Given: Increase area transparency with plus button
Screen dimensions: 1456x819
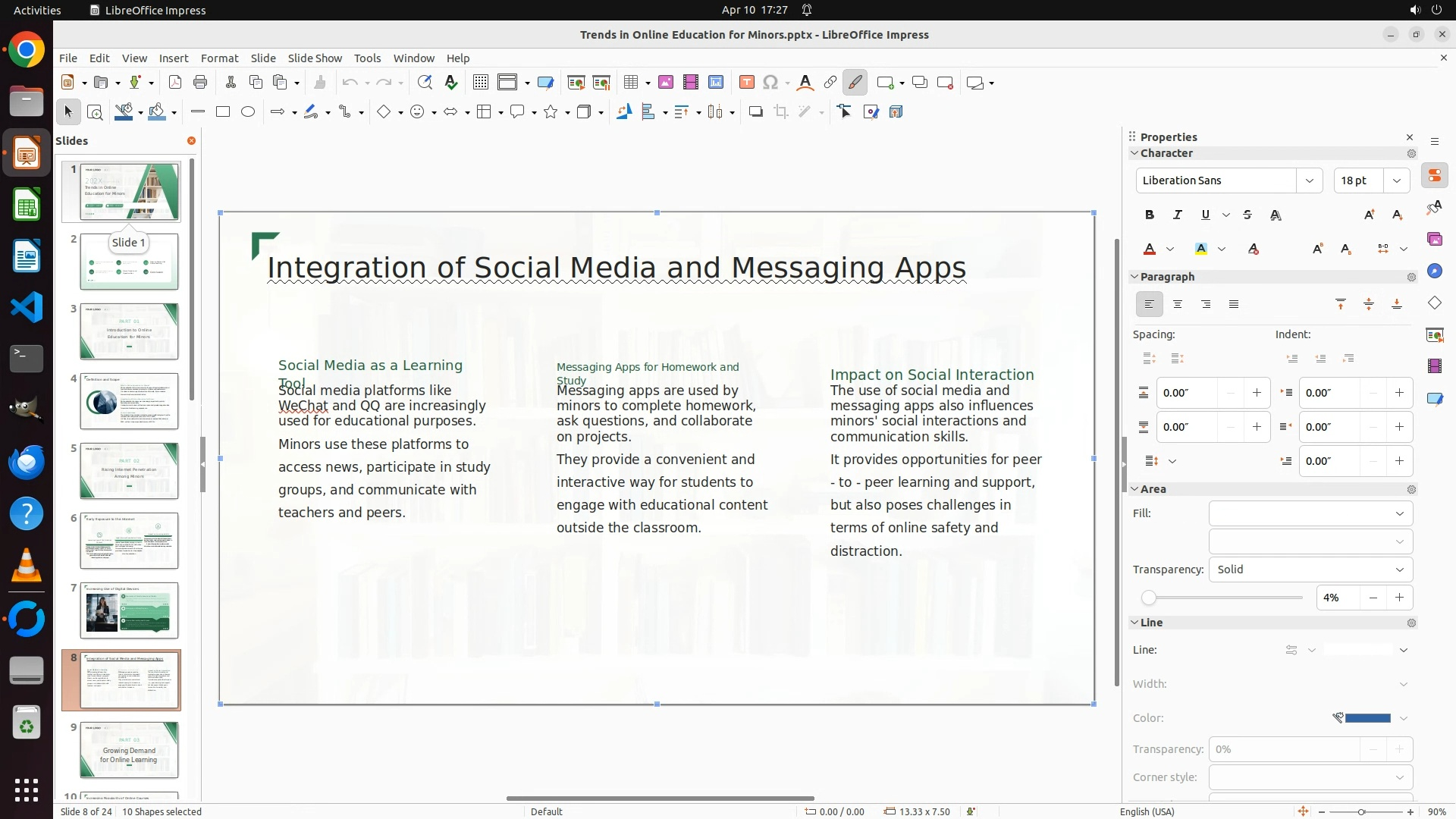Looking at the screenshot, I should [1399, 598].
